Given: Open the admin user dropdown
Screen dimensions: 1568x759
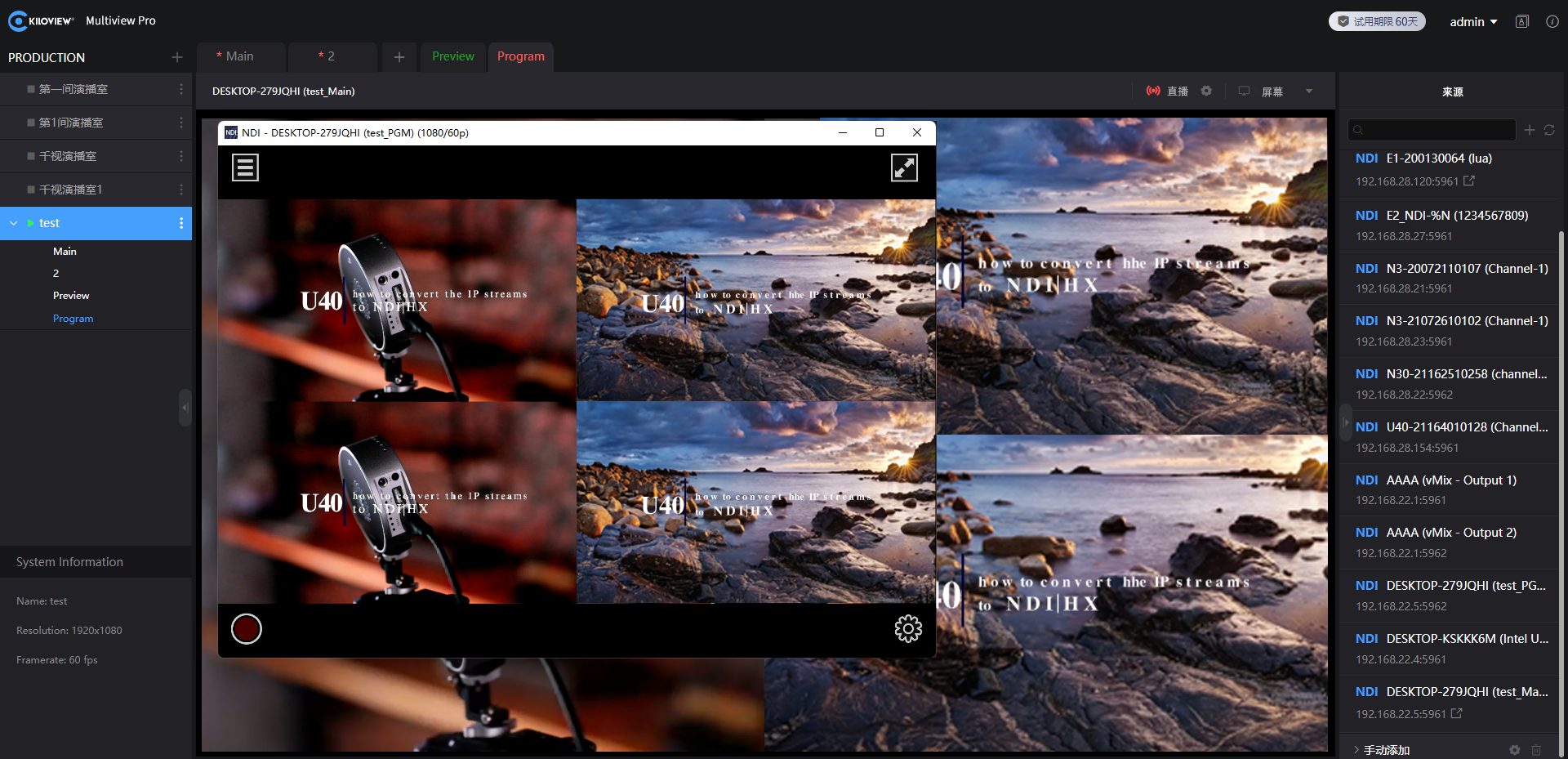Looking at the screenshot, I should [x=1472, y=22].
